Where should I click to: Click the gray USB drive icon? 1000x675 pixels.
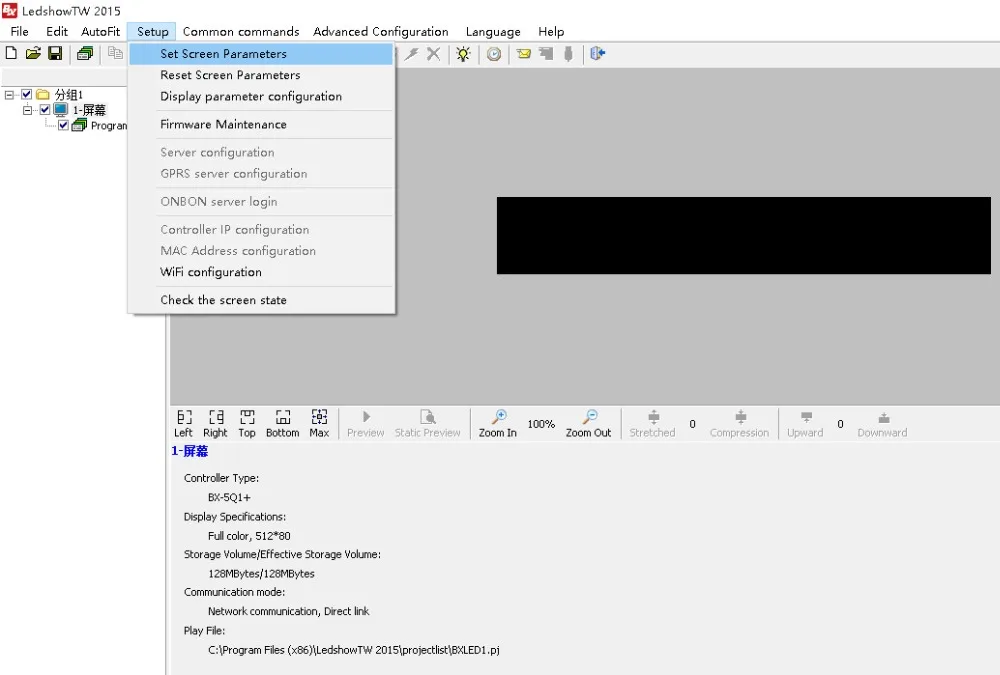point(568,54)
